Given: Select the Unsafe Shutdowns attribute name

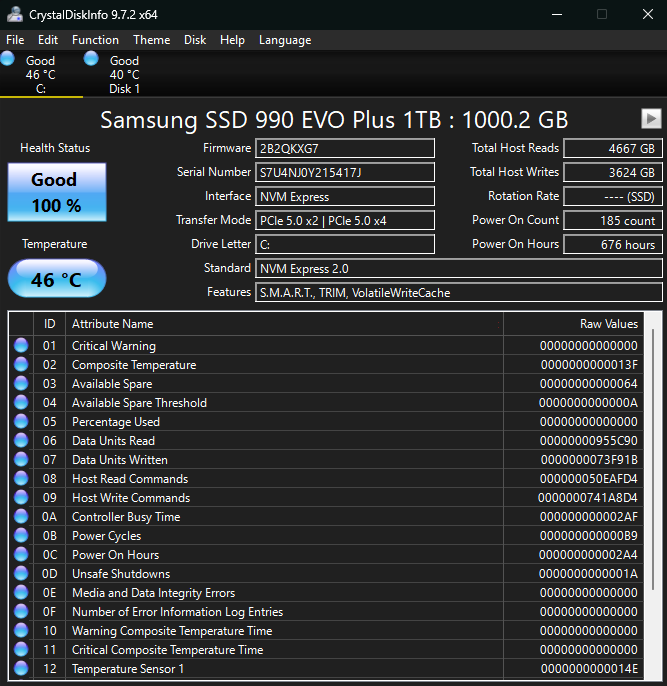Looking at the screenshot, I should (121, 574).
